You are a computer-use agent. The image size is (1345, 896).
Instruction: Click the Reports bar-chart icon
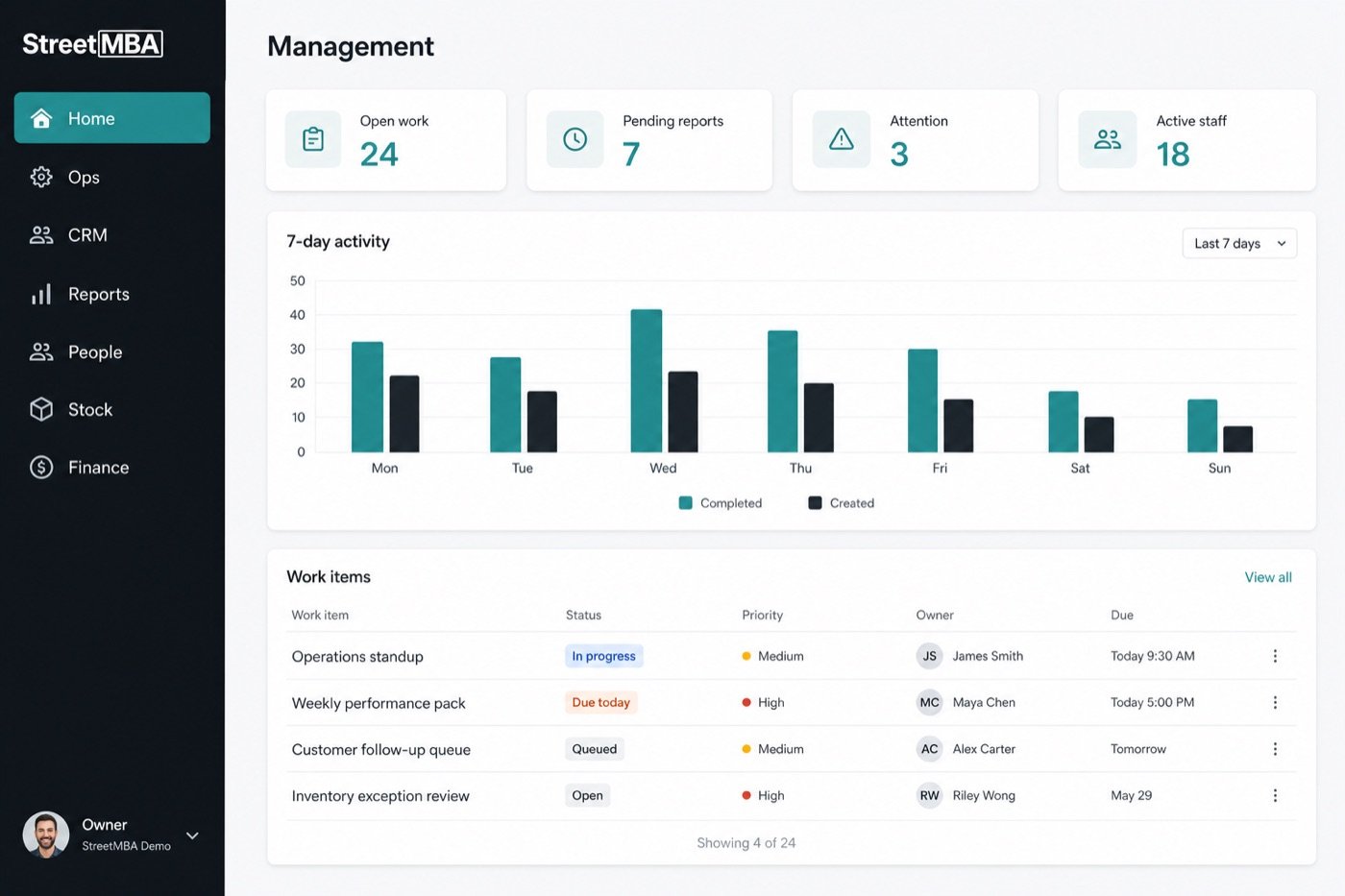click(41, 294)
